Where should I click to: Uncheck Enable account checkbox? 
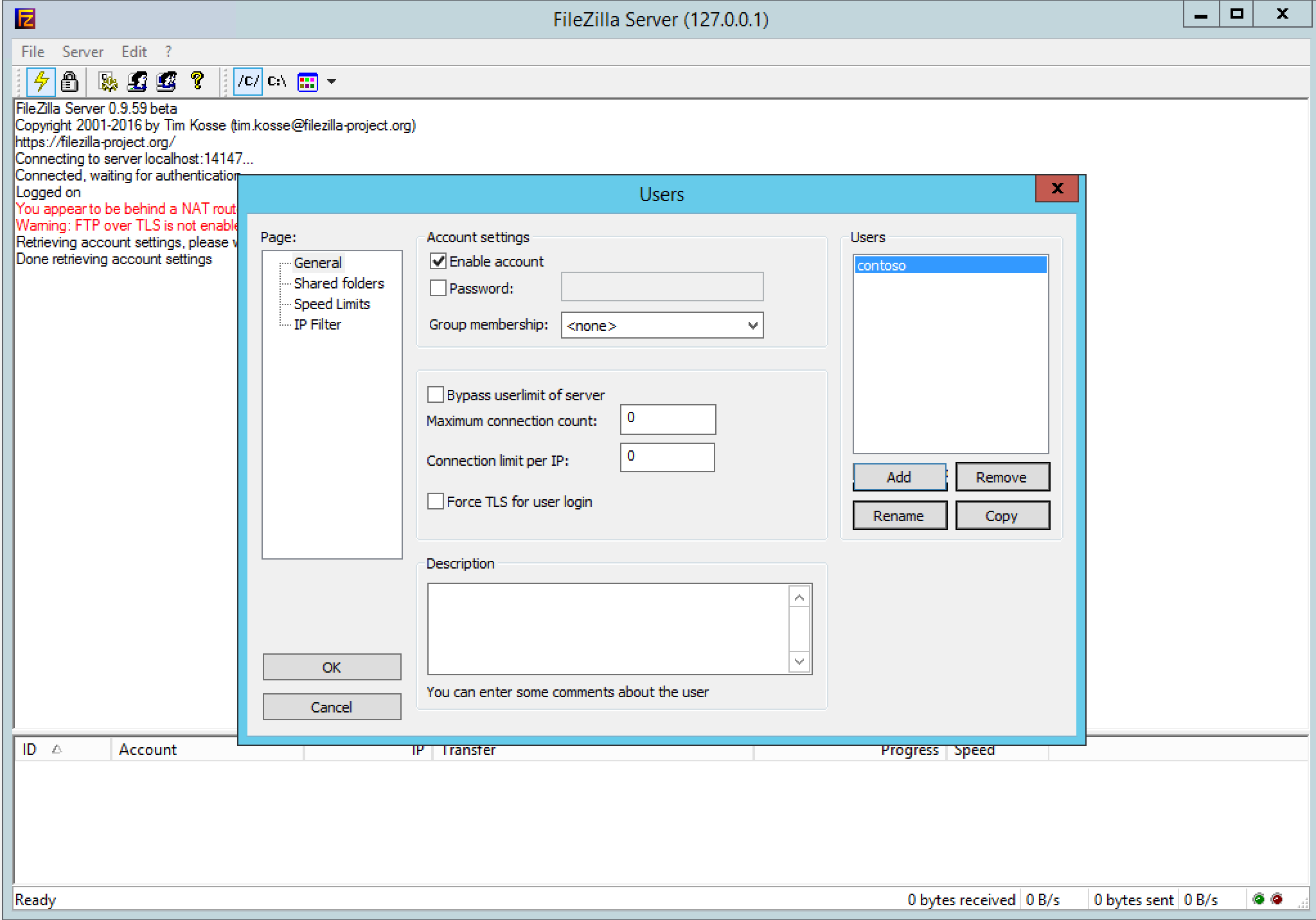pos(438,261)
